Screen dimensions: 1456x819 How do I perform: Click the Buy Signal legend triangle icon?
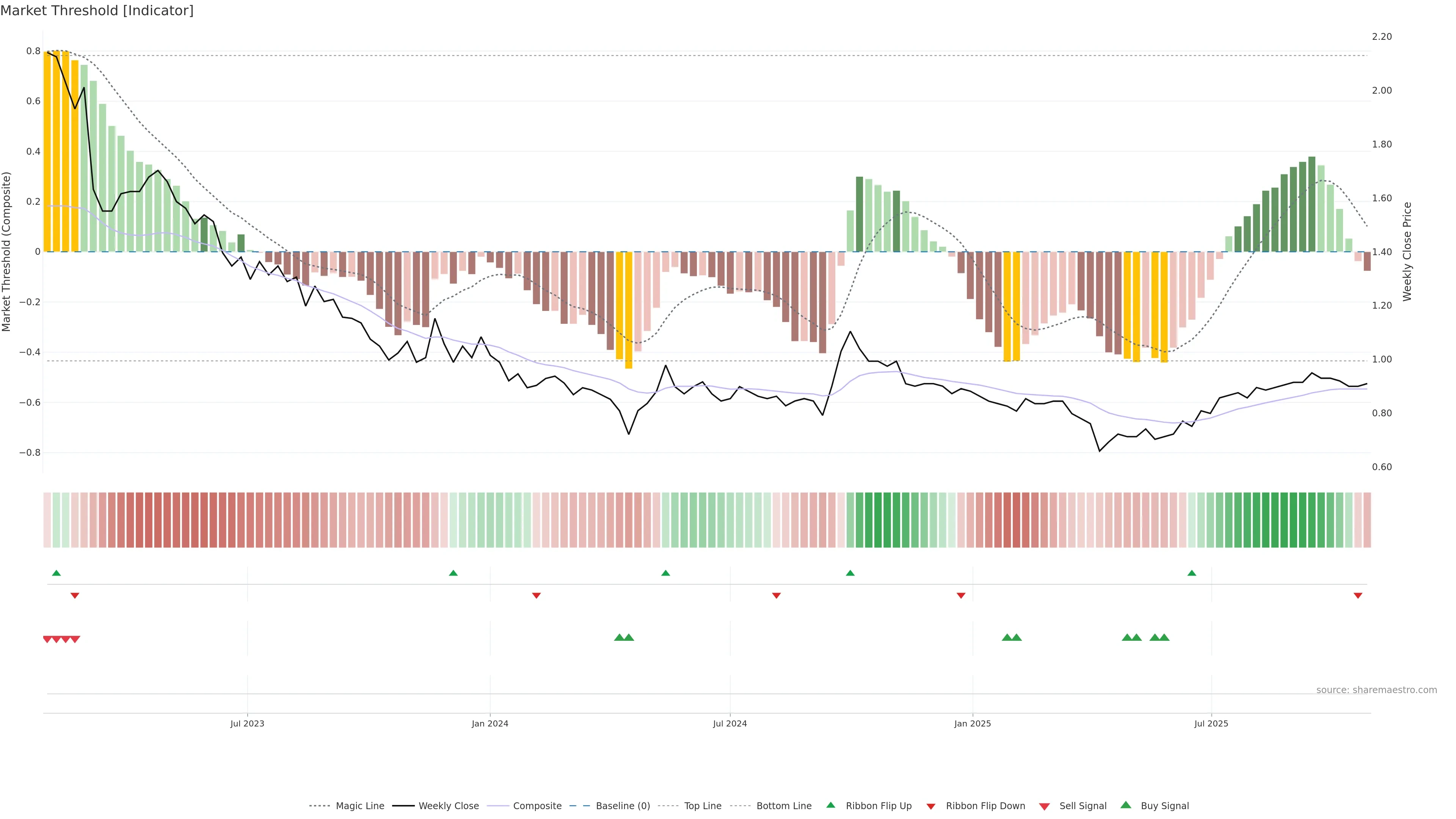pyautogui.click(x=1125, y=805)
